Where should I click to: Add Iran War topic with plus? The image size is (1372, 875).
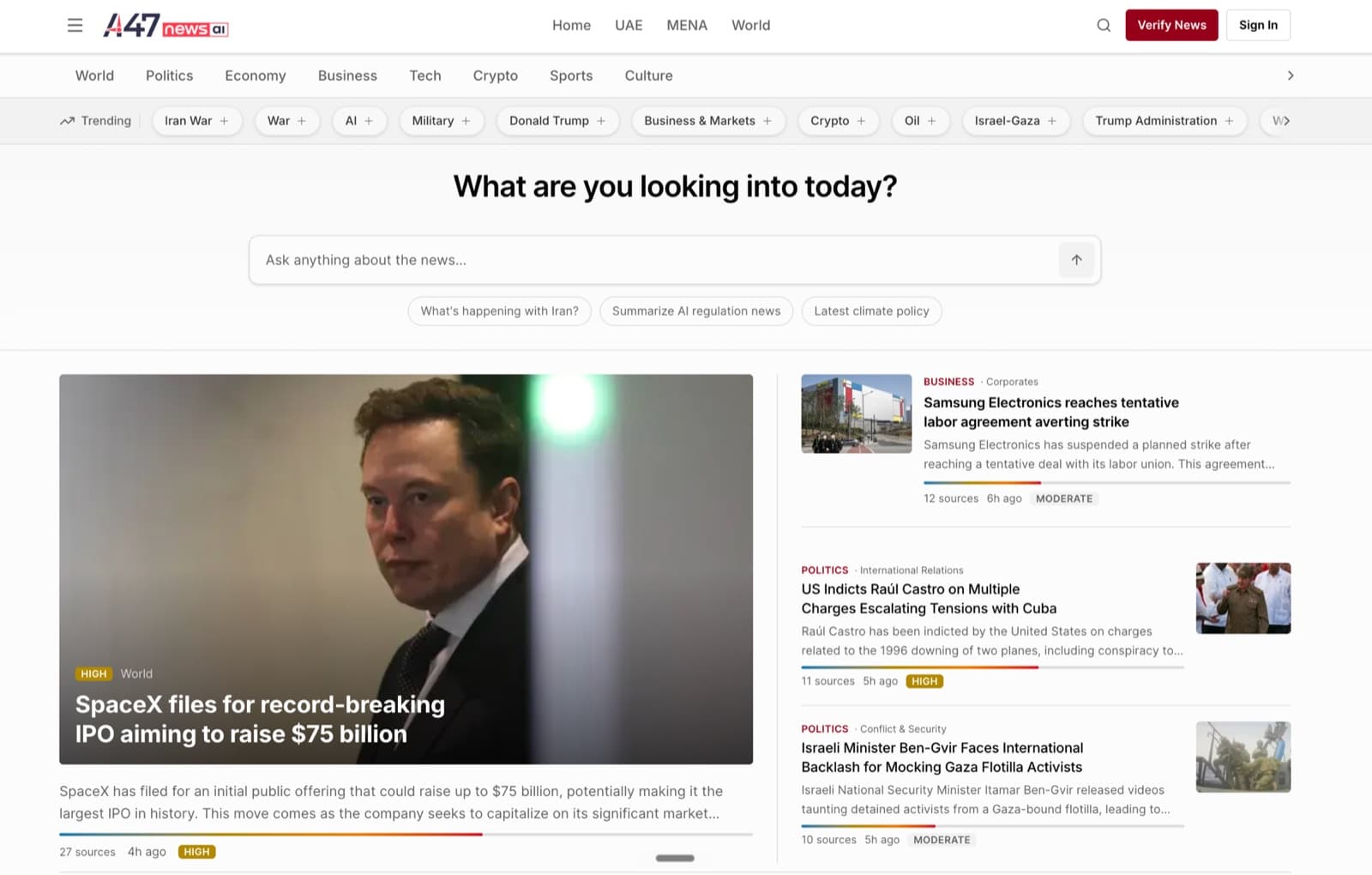[x=224, y=121]
